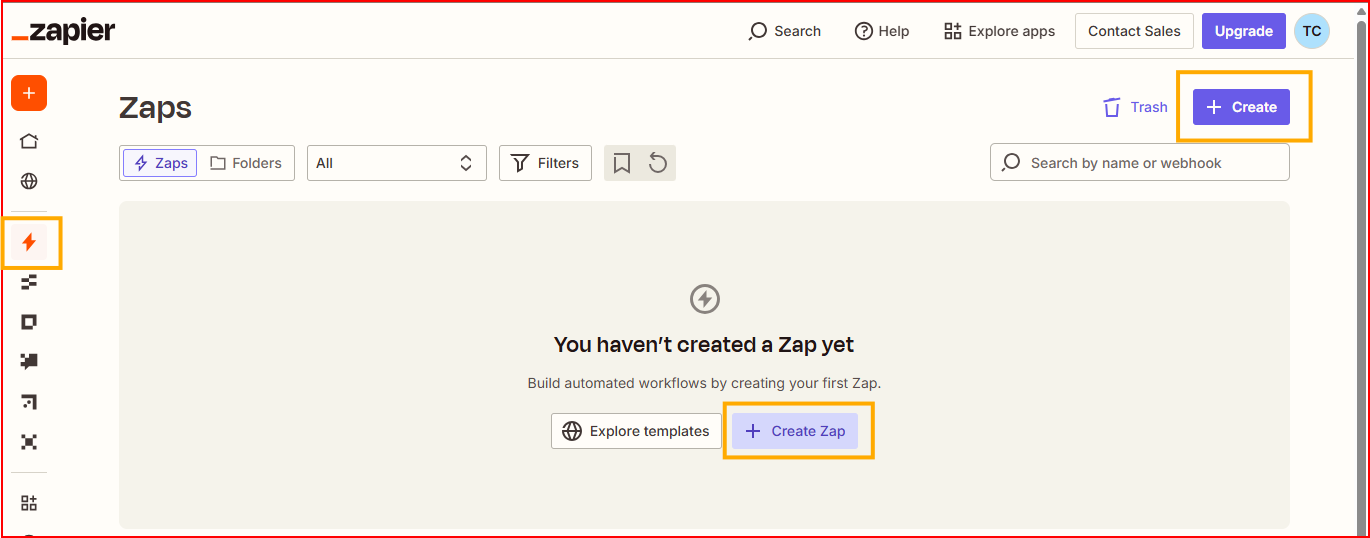Expand the All dropdown filter
Screen dimensions: 1370x538
pos(397,163)
